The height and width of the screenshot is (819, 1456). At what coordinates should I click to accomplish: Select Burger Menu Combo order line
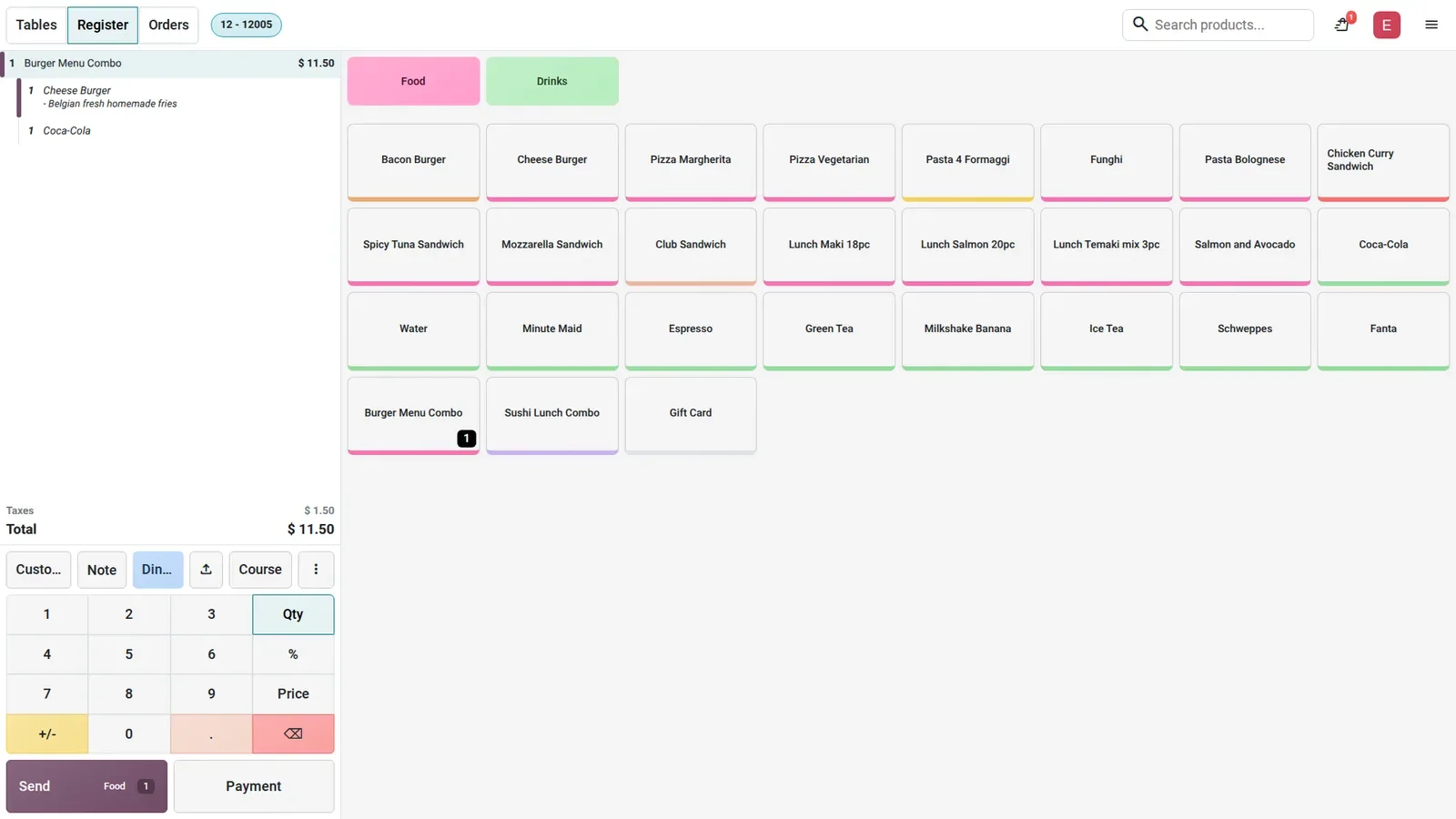point(170,64)
